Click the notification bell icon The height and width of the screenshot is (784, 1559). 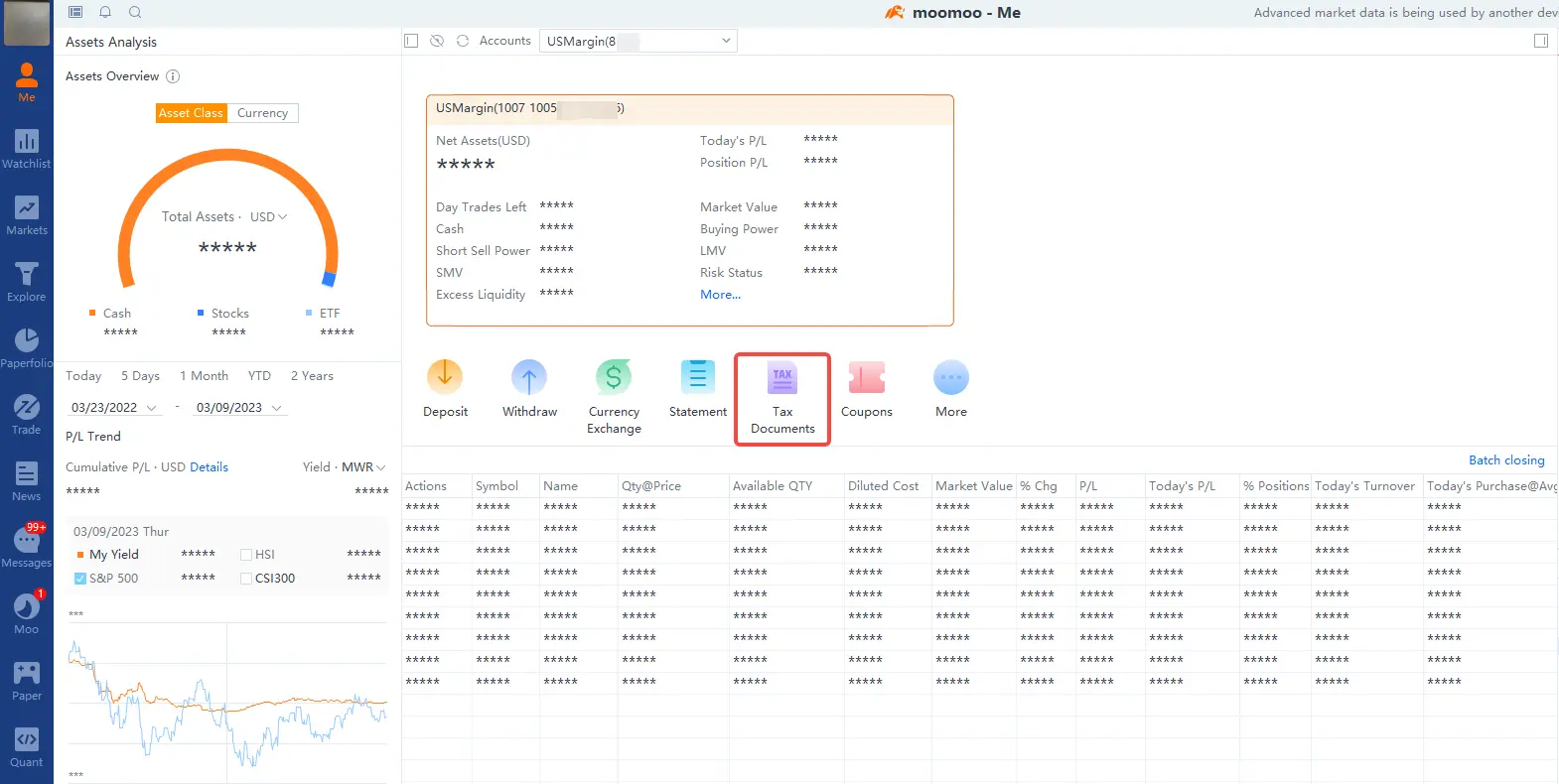pos(105,12)
